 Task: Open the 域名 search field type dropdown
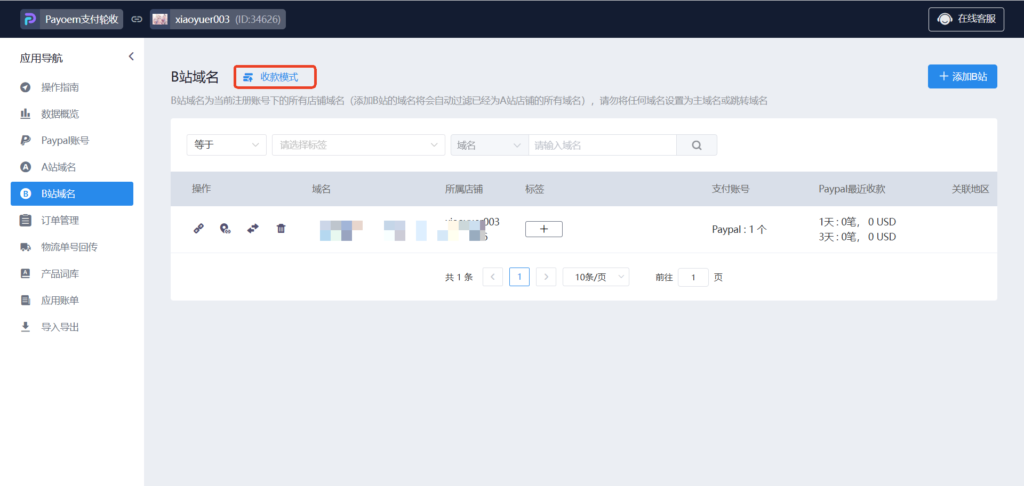point(489,145)
